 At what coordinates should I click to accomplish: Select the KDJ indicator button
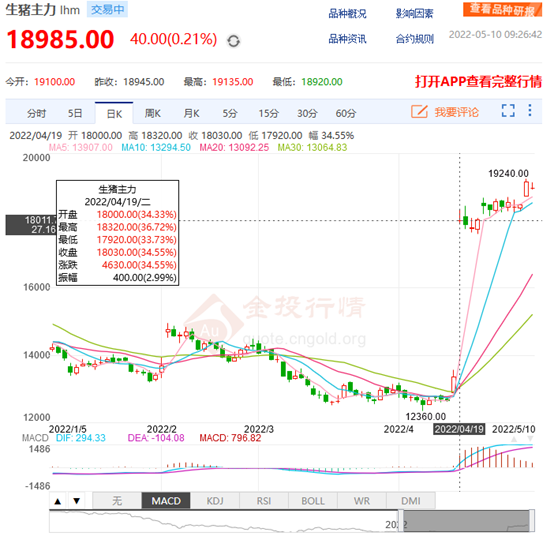pyautogui.click(x=215, y=501)
